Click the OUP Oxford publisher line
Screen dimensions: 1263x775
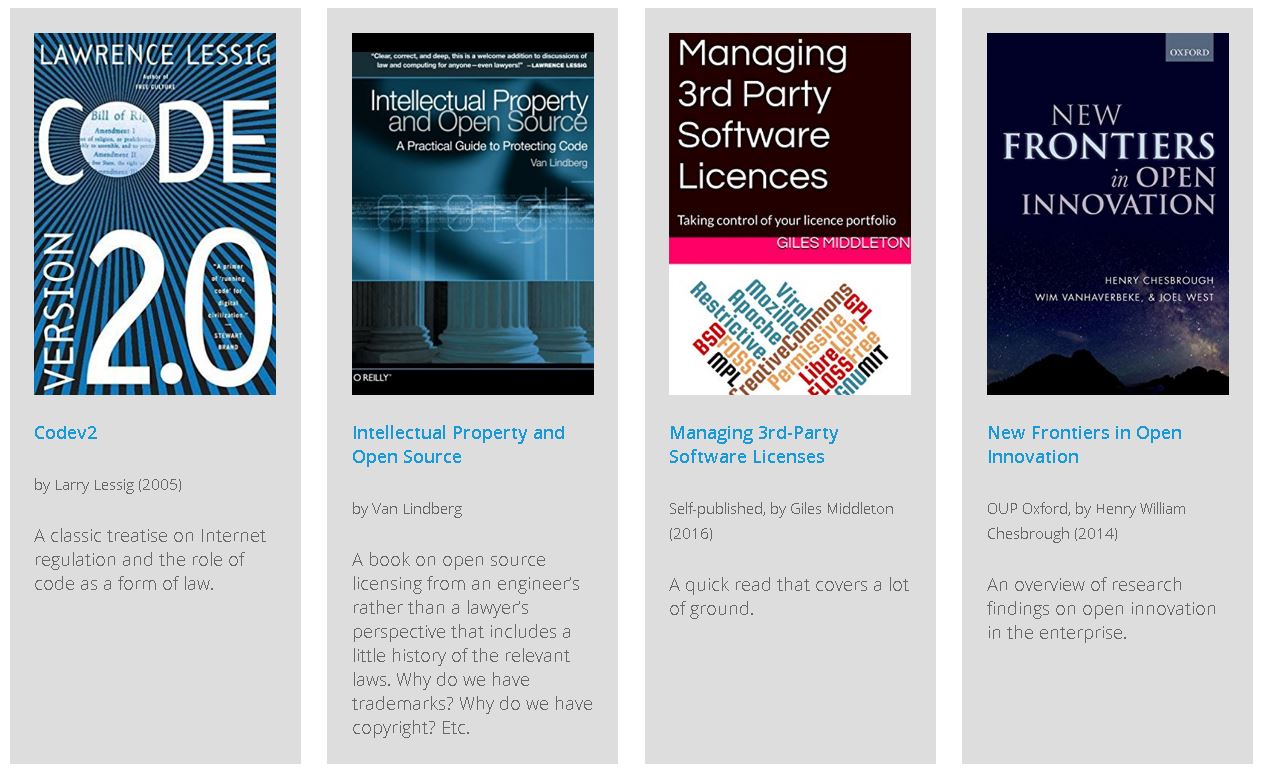(x=1086, y=520)
